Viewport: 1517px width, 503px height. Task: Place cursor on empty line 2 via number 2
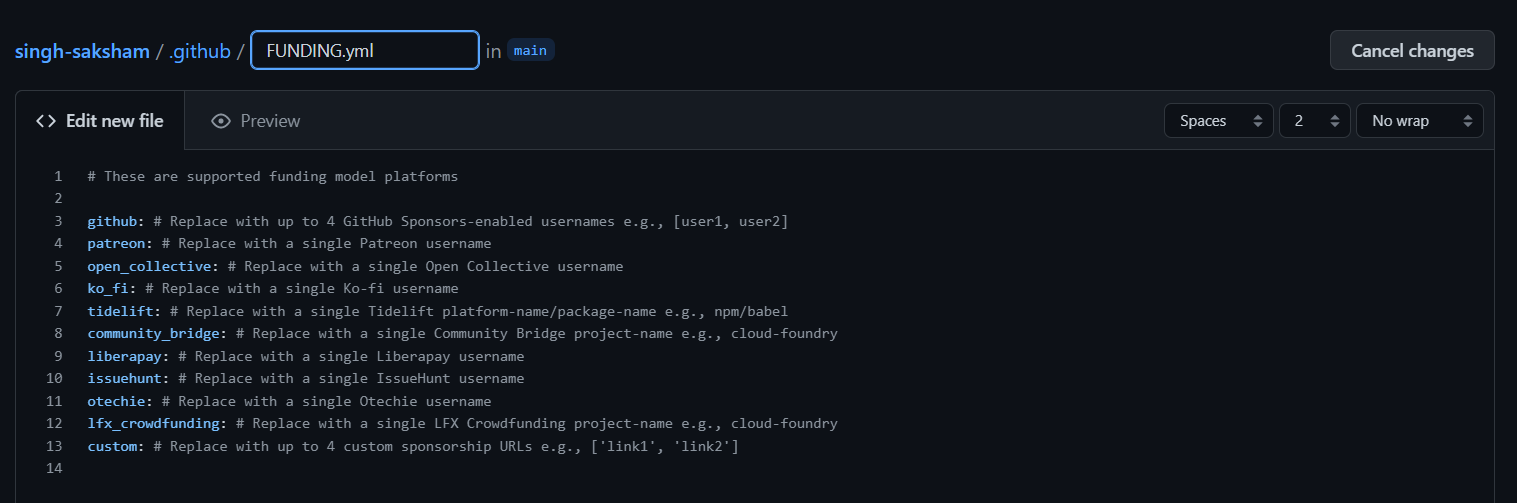tap(58, 198)
